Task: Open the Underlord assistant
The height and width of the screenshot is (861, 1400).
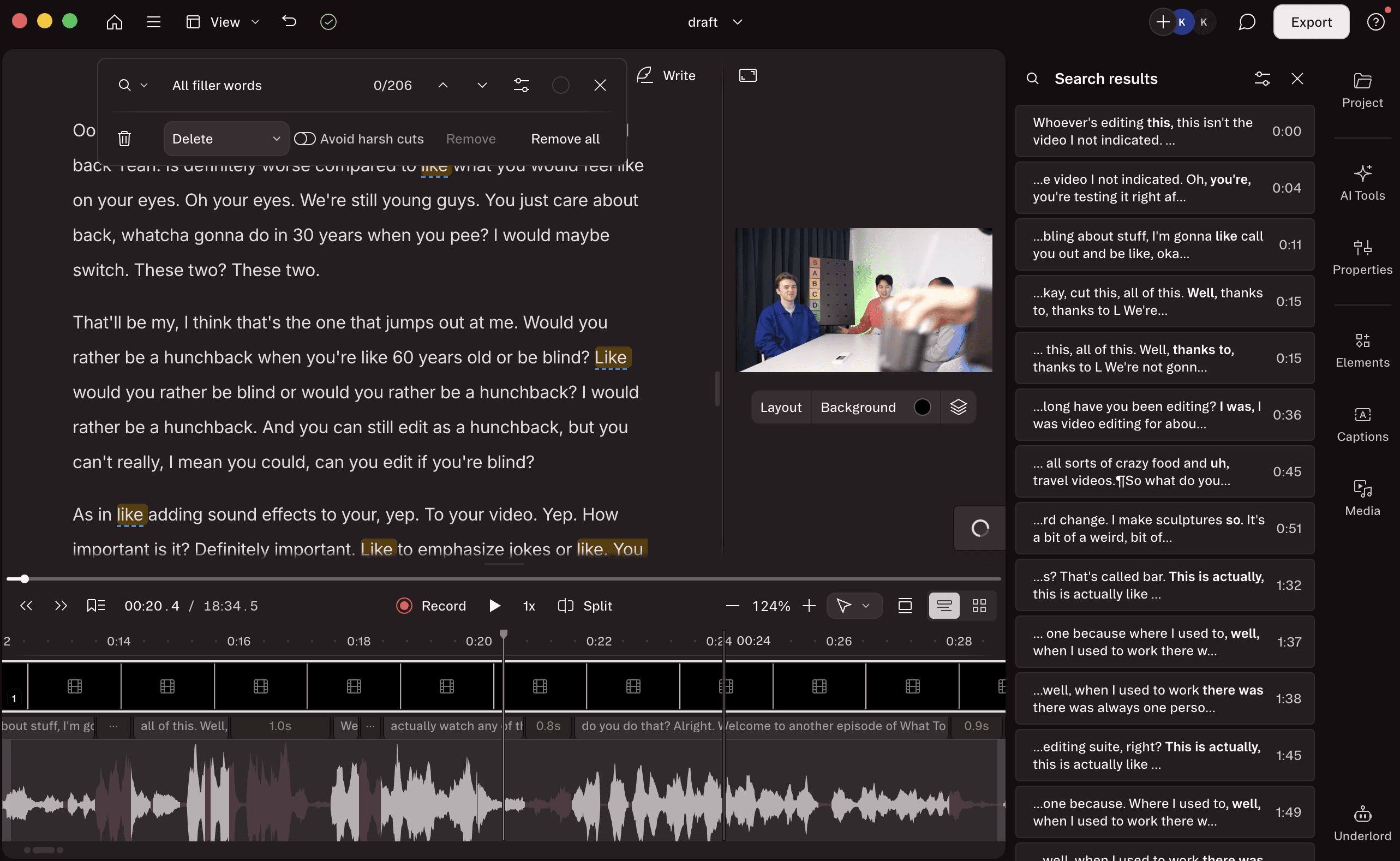Action: point(1362,822)
